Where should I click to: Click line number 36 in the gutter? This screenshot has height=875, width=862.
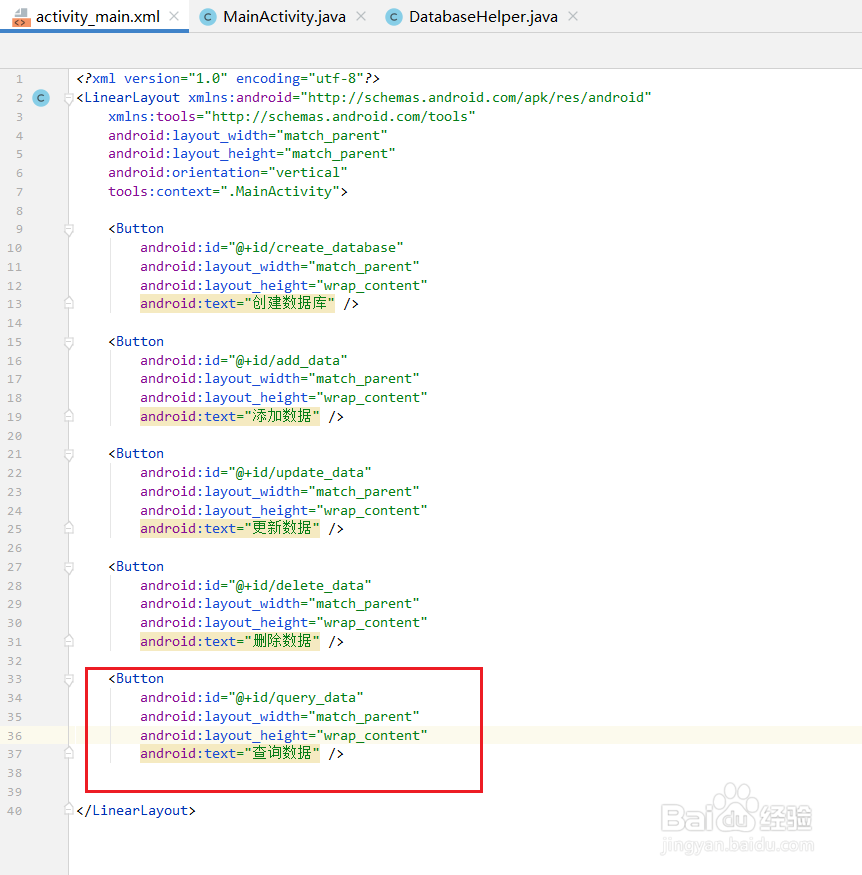(x=15, y=735)
